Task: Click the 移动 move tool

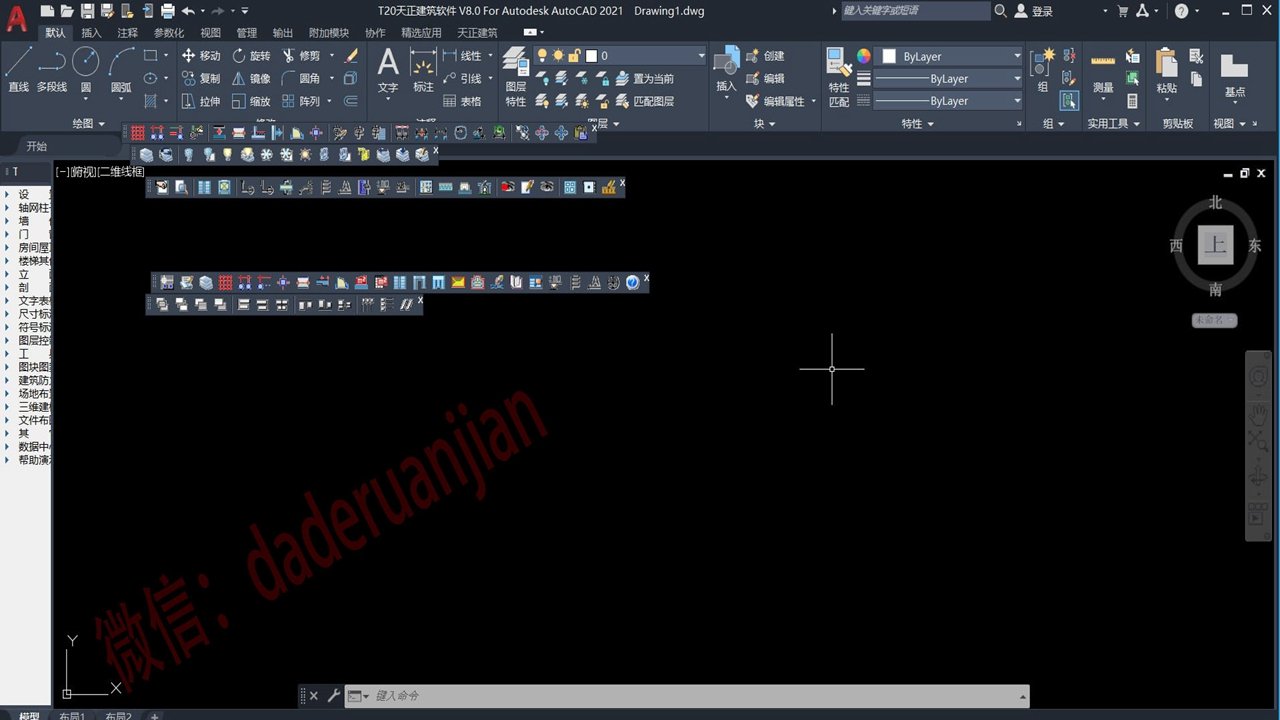Action: click(x=201, y=56)
